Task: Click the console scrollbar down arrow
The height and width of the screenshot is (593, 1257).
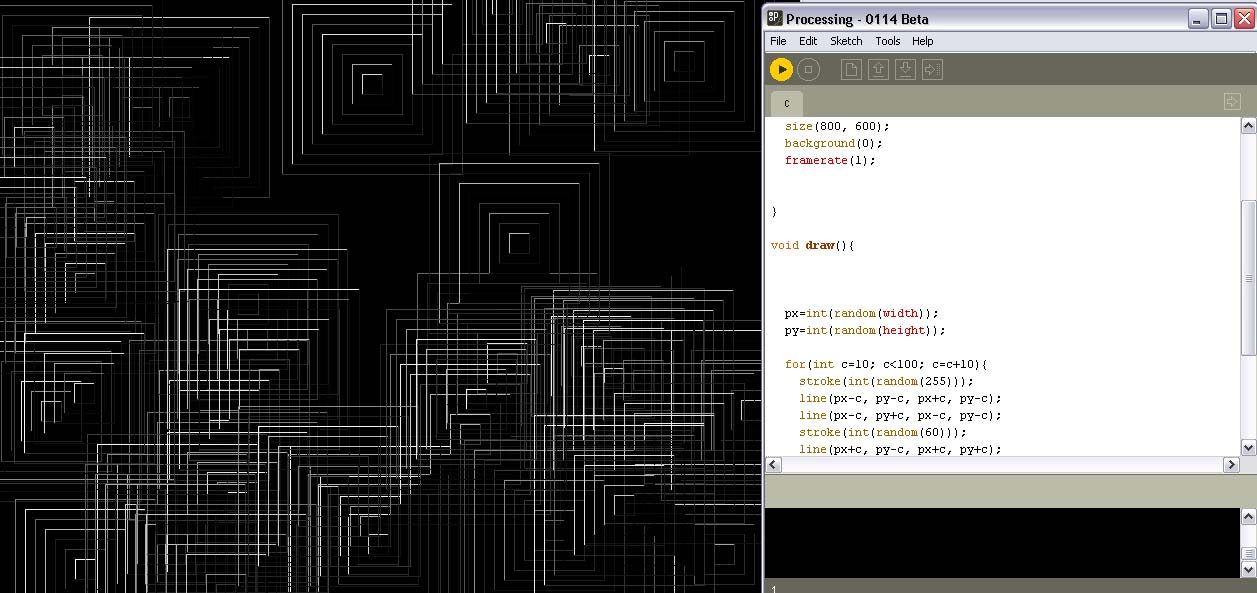Action: (x=1248, y=569)
